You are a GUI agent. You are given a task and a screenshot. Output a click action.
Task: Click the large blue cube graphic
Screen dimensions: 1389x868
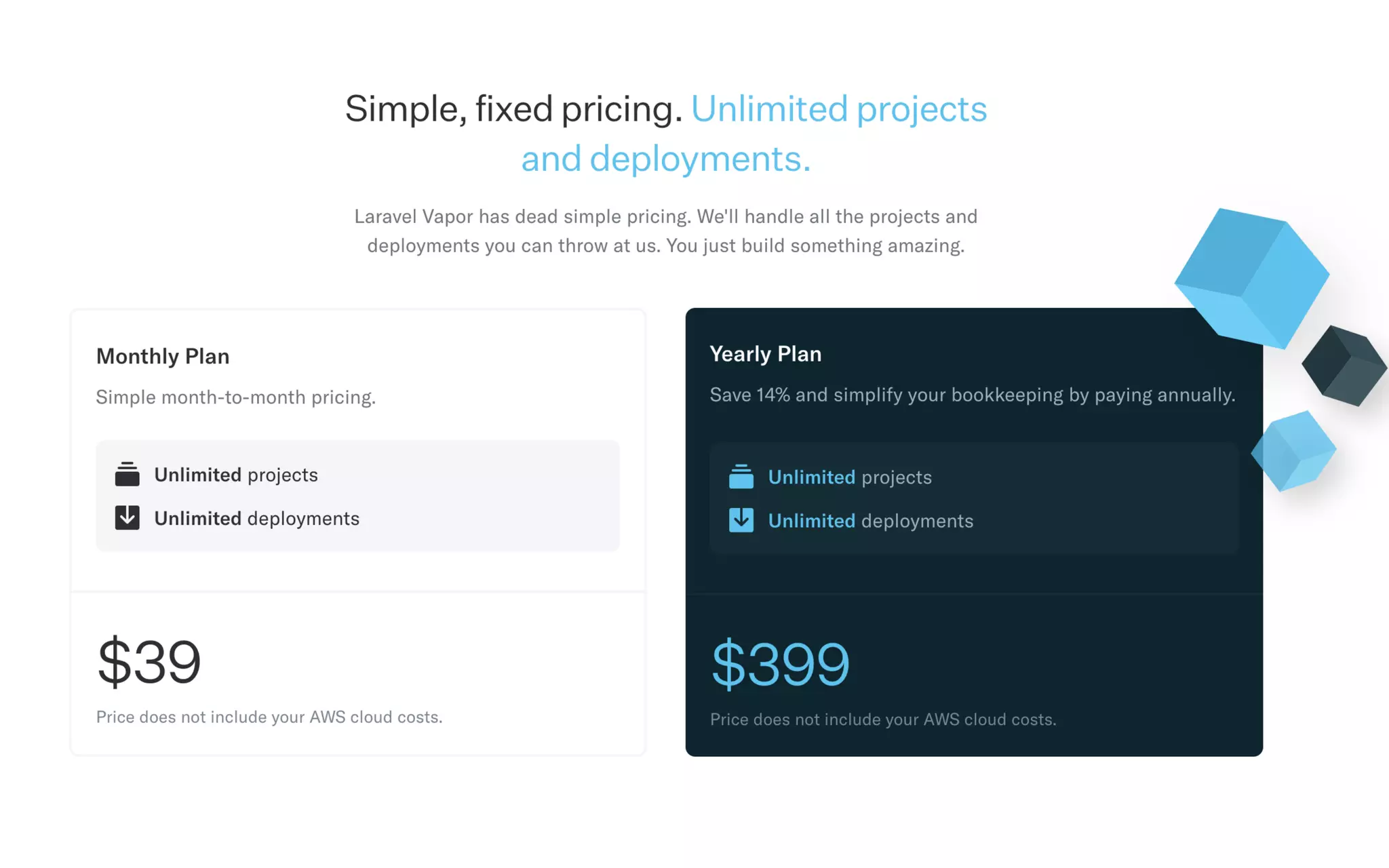[1251, 278]
